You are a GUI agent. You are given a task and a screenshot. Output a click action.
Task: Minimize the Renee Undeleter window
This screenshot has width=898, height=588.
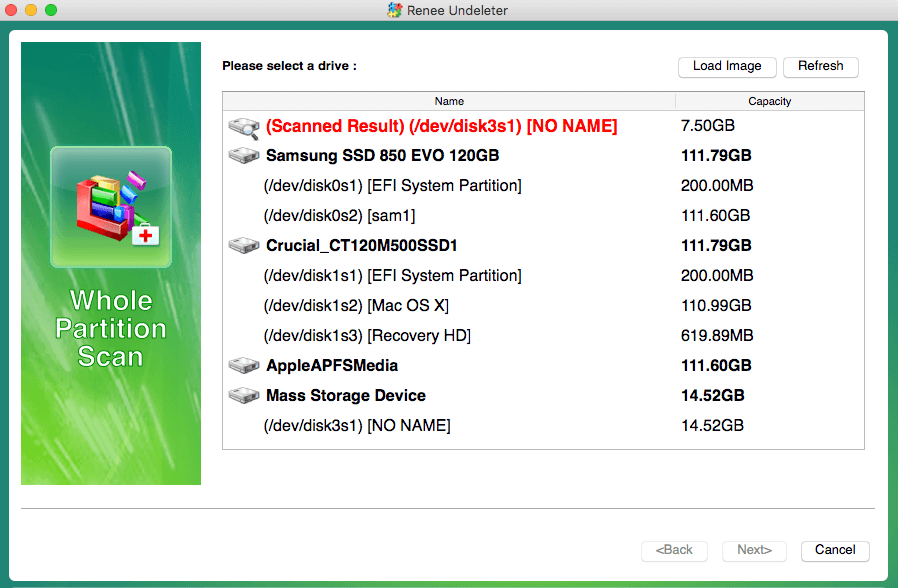point(31,10)
